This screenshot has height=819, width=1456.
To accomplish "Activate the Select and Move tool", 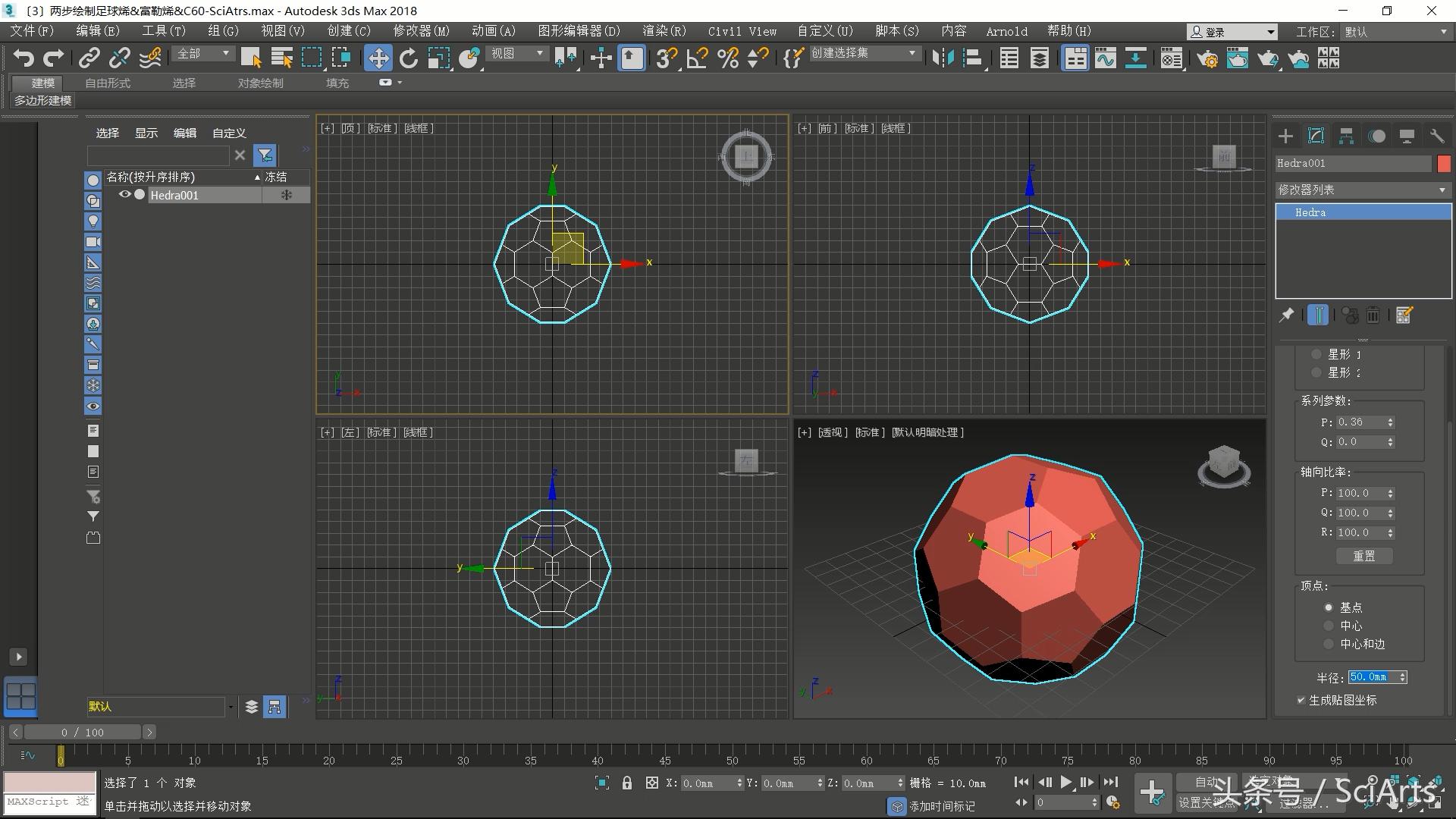I will [x=378, y=58].
